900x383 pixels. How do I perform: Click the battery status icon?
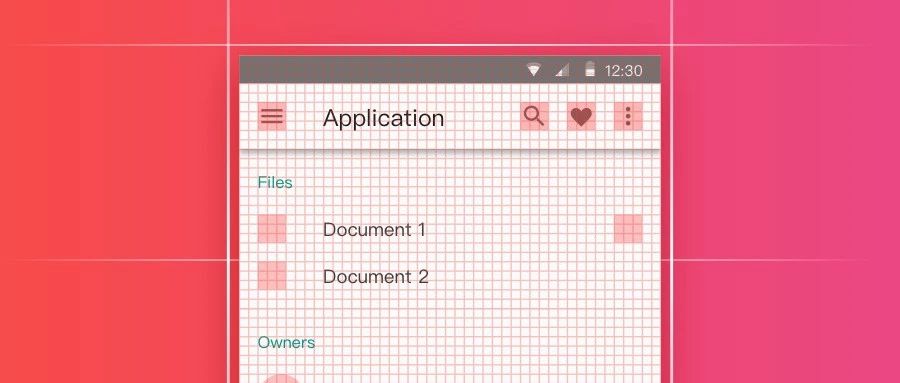click(589, 70)
